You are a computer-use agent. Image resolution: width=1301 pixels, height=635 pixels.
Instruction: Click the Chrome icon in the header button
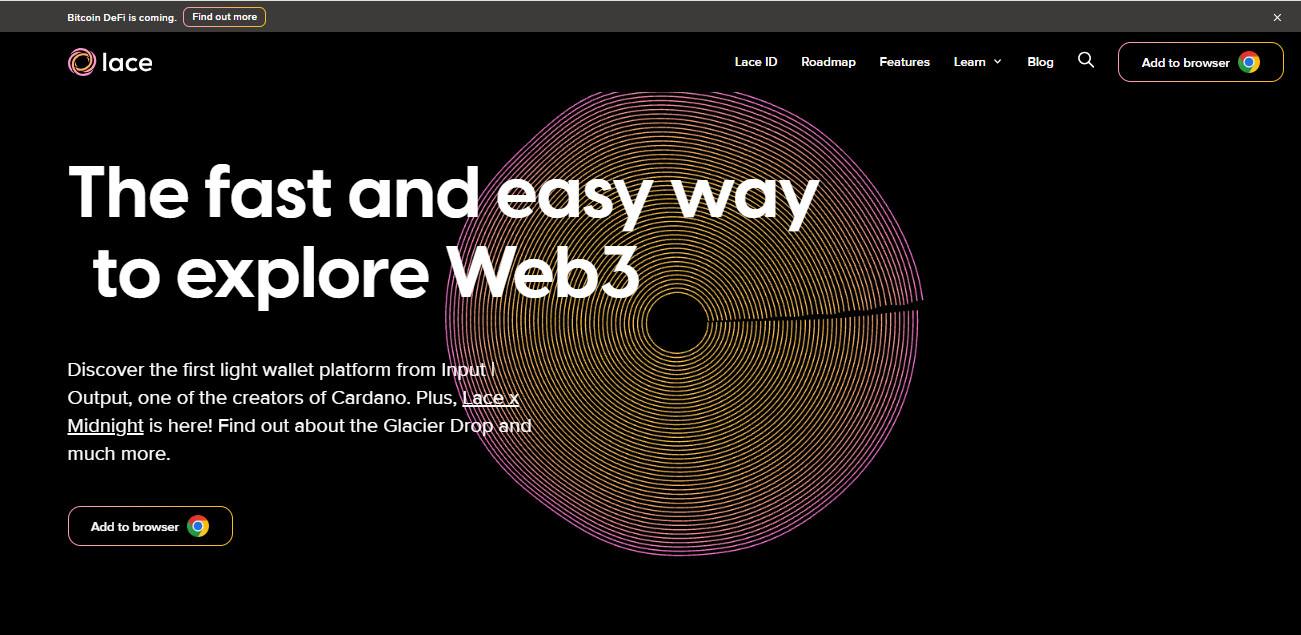(1248, 62)
